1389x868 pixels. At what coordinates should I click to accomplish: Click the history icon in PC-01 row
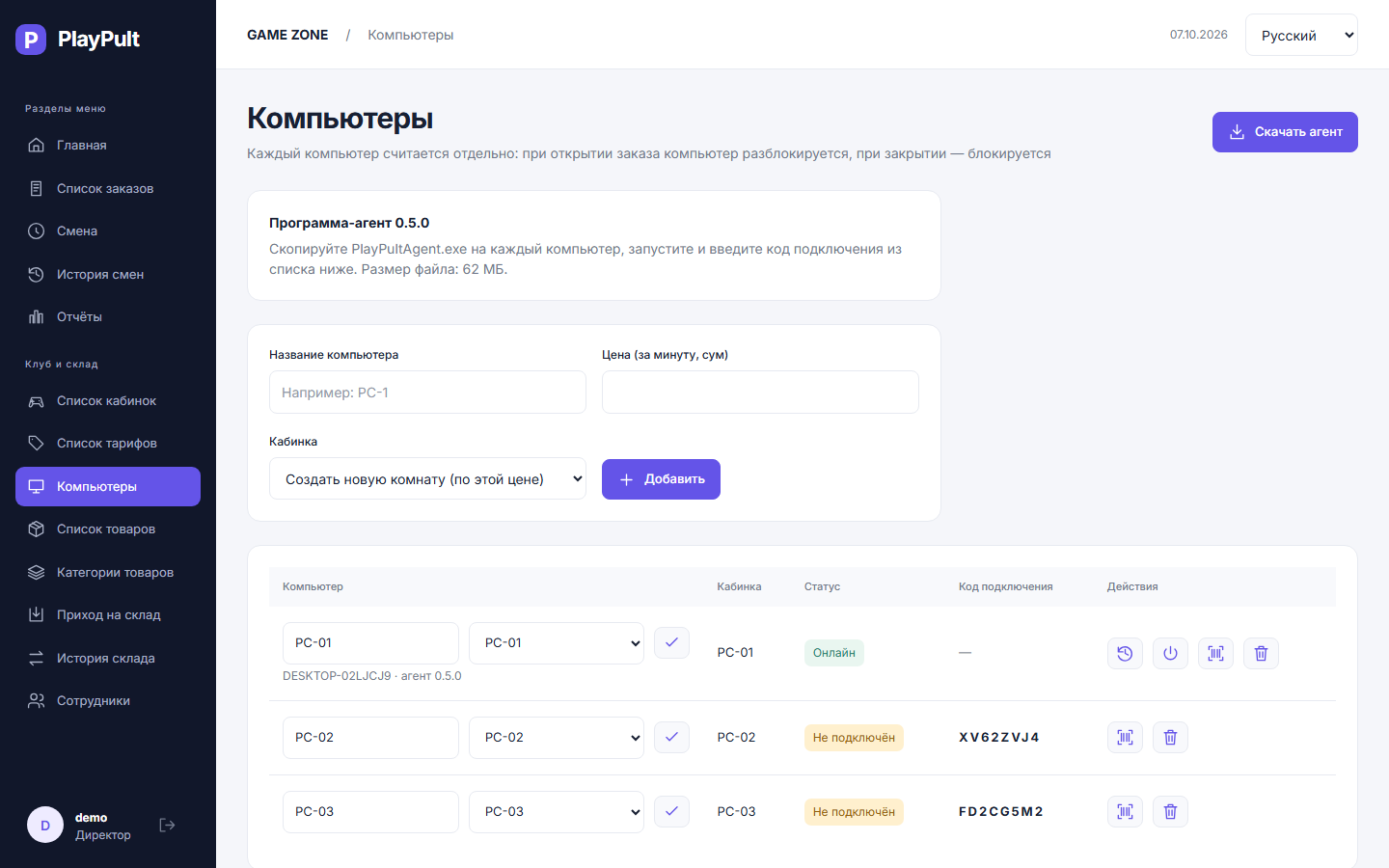pos(1125,653)
